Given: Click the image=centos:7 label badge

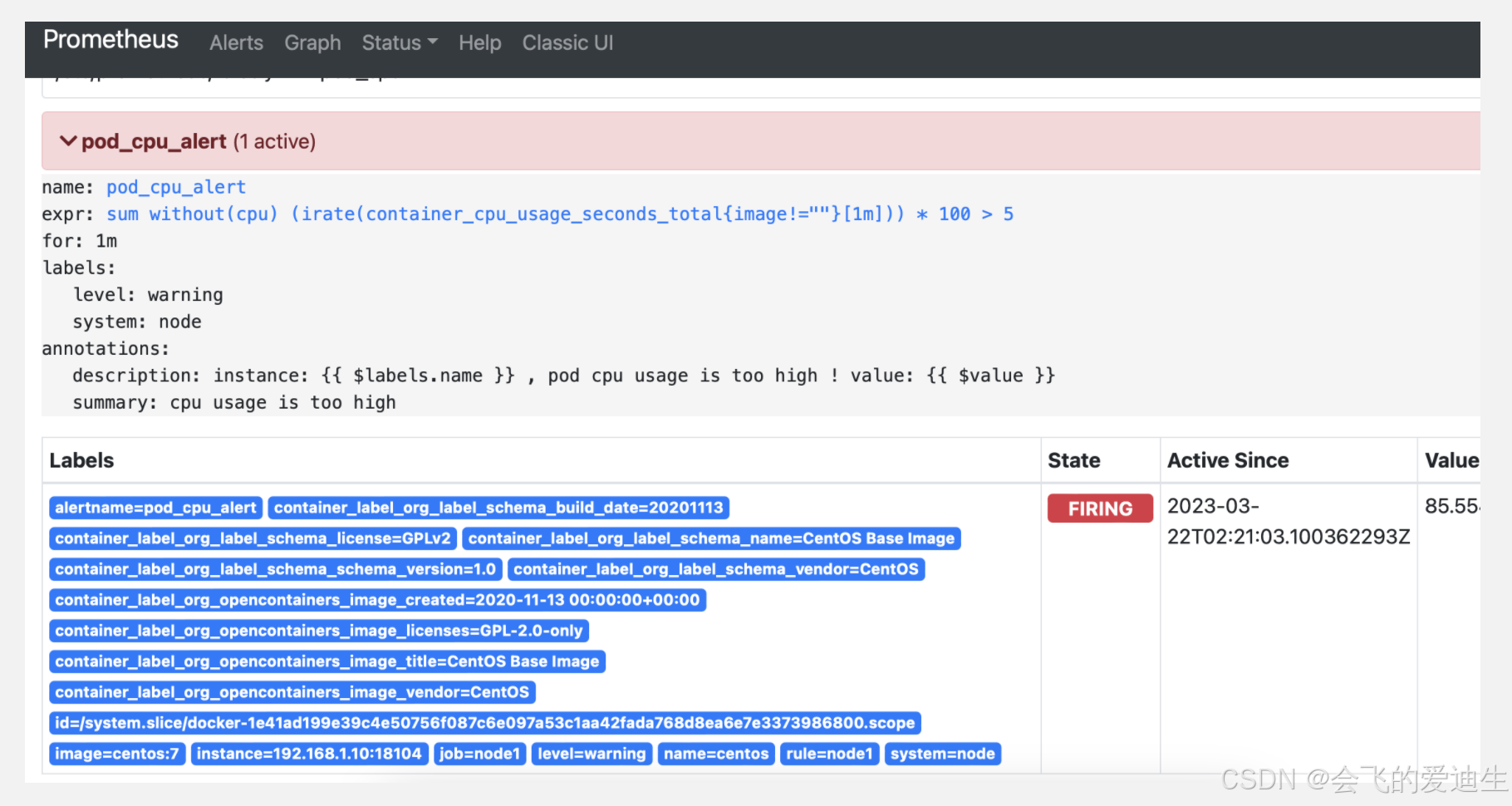Looking at the screenshot, I should click(117, 754).
